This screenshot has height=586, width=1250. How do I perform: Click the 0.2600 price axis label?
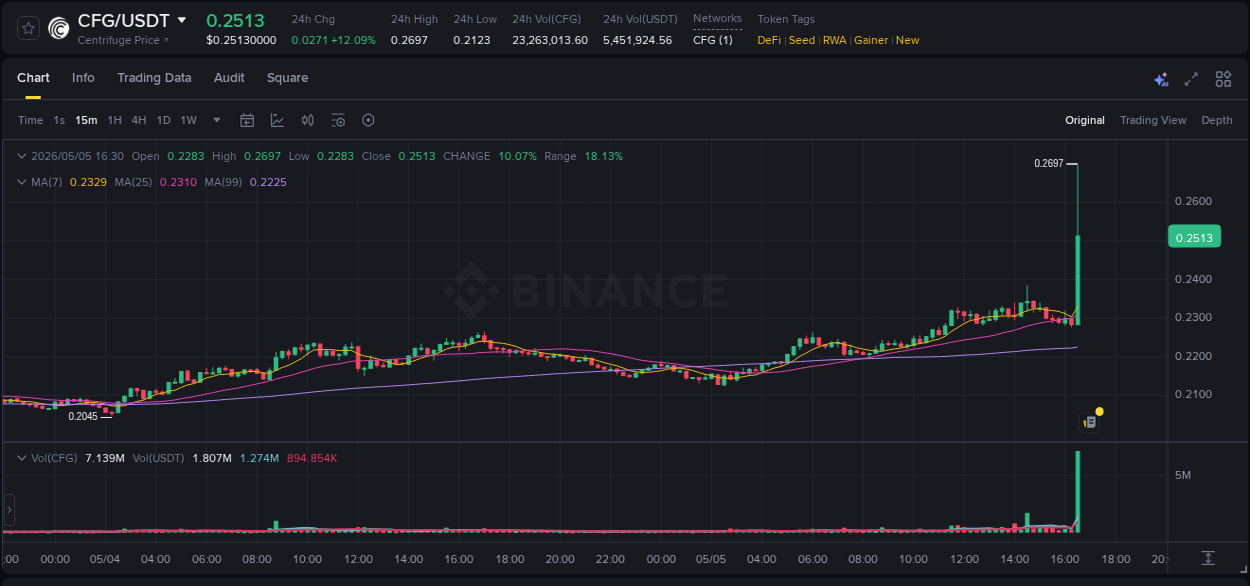1192,202
